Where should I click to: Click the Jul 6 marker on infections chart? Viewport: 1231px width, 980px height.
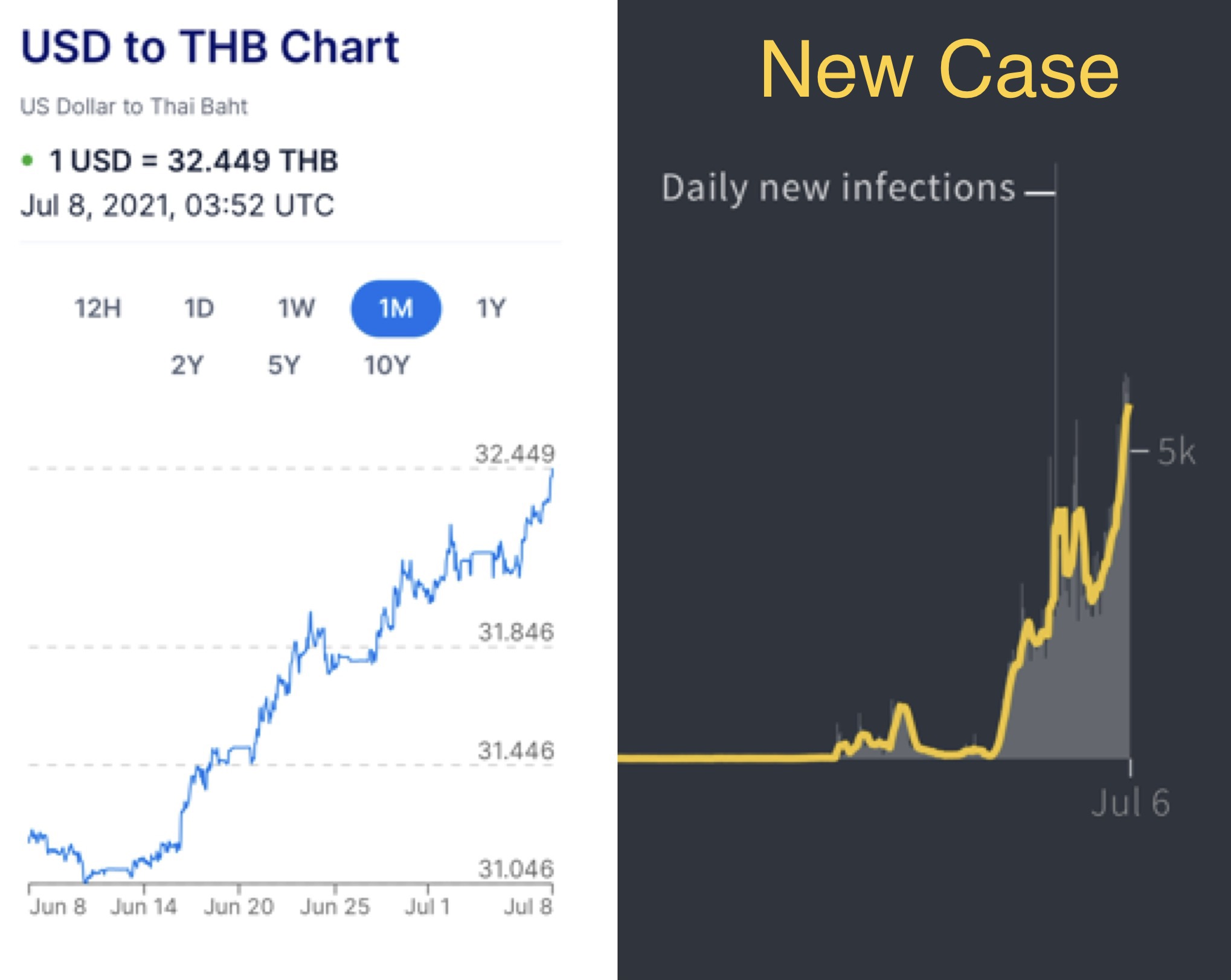pyautogui.click(x=1130, y=802)
